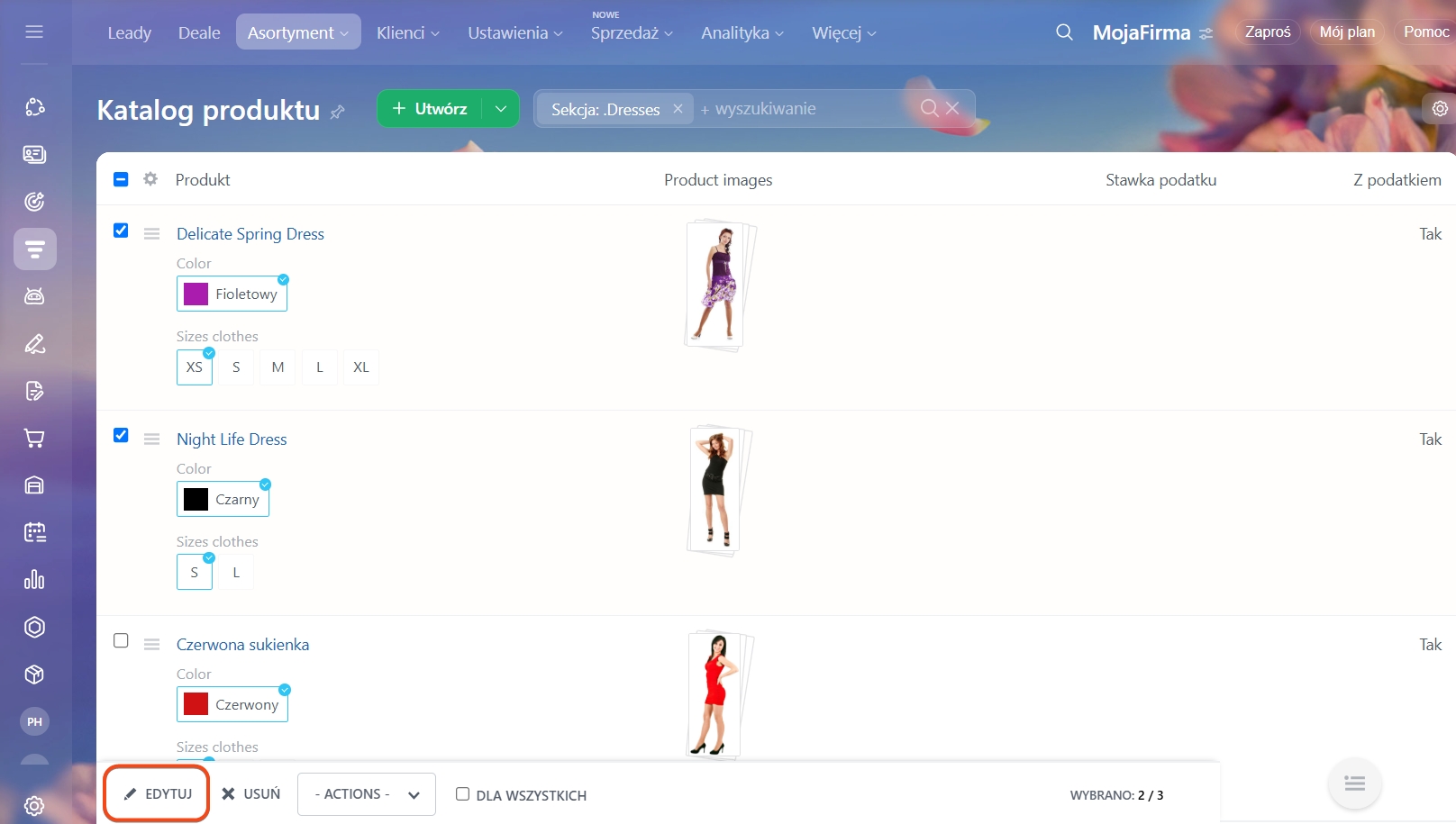
Task: Click the drag handle for Night Life Dress
Action: coord(151,439)
